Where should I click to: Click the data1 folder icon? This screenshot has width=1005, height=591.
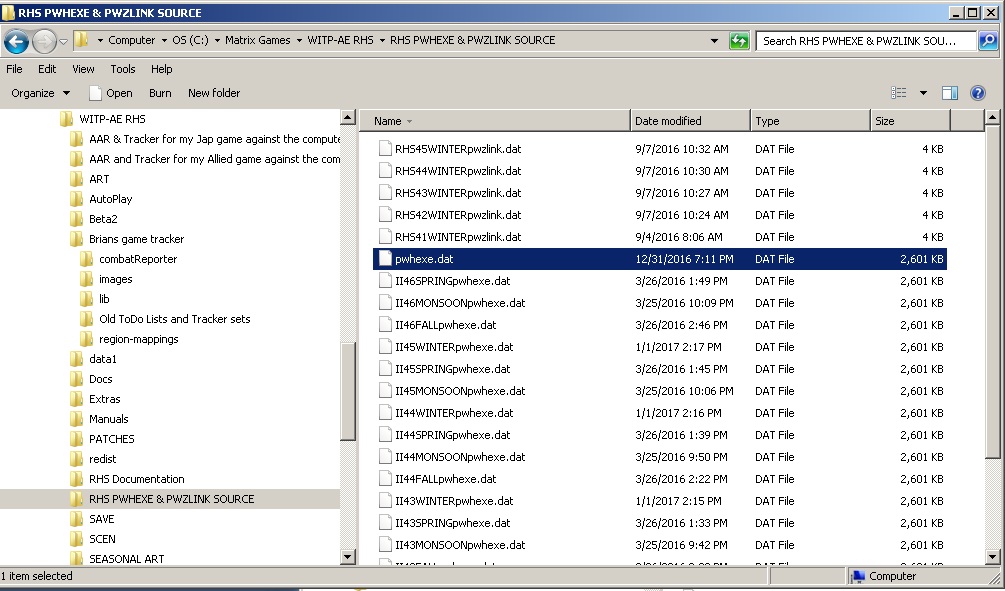(76, 358)
